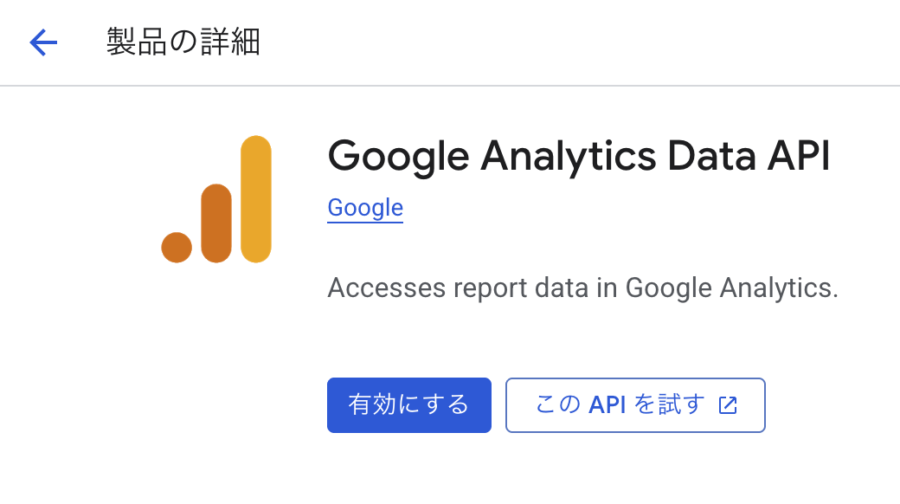Click the small orange dot in the Analytics logo
The image size is (900, 504).
coord(176,247)
